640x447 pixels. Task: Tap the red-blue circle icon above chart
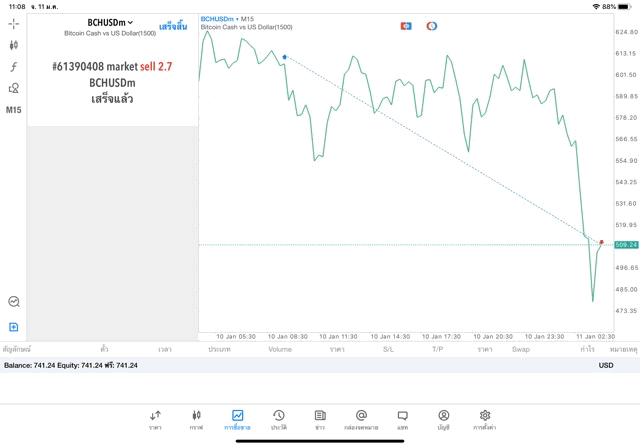coord(432,26)
